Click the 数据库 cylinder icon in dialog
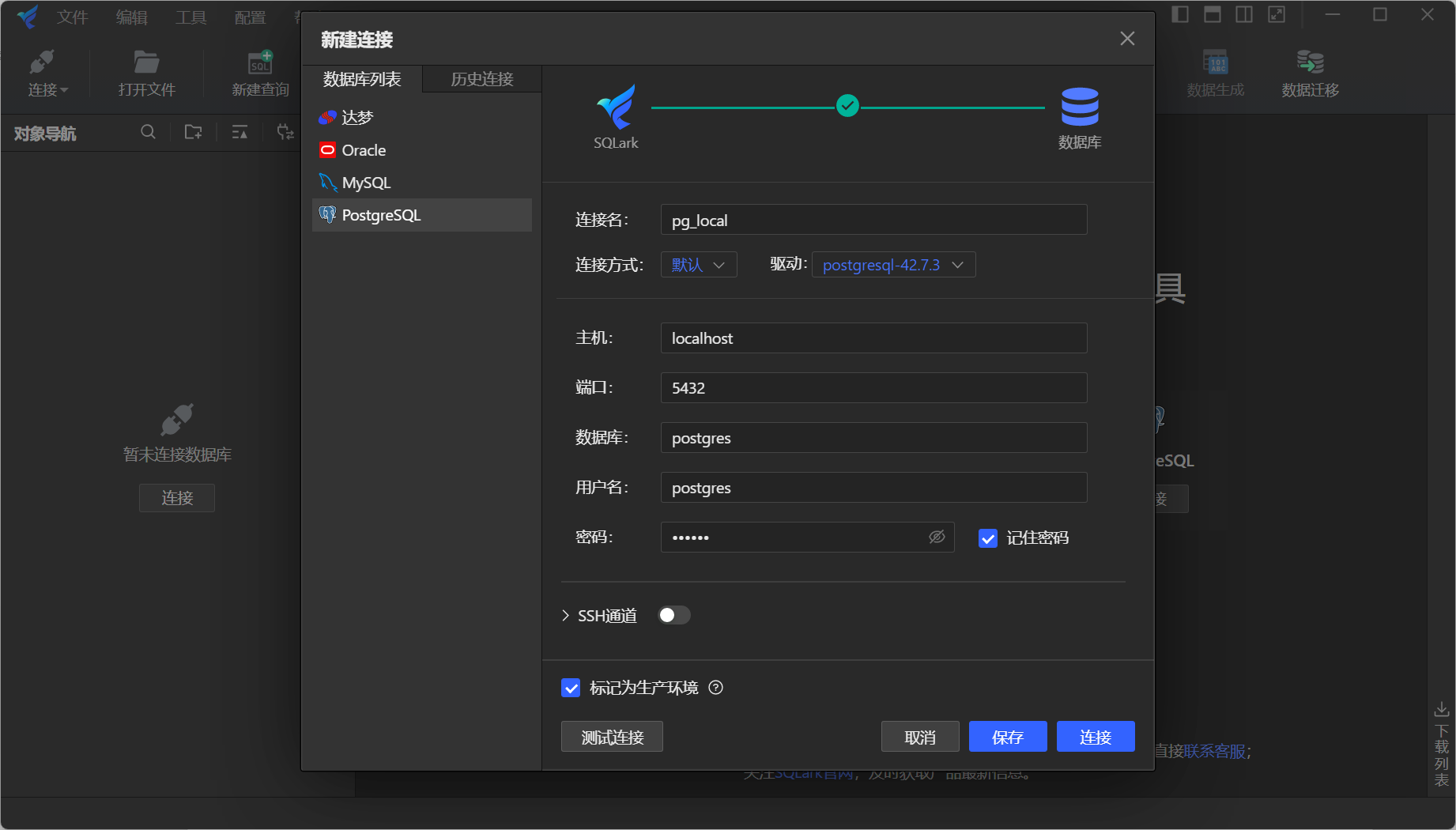 click(x=1080, y=107)
